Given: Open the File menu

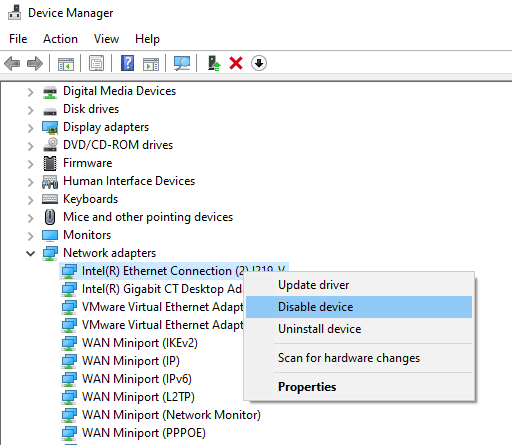Looking at the screenshot, I should (18, 39).
